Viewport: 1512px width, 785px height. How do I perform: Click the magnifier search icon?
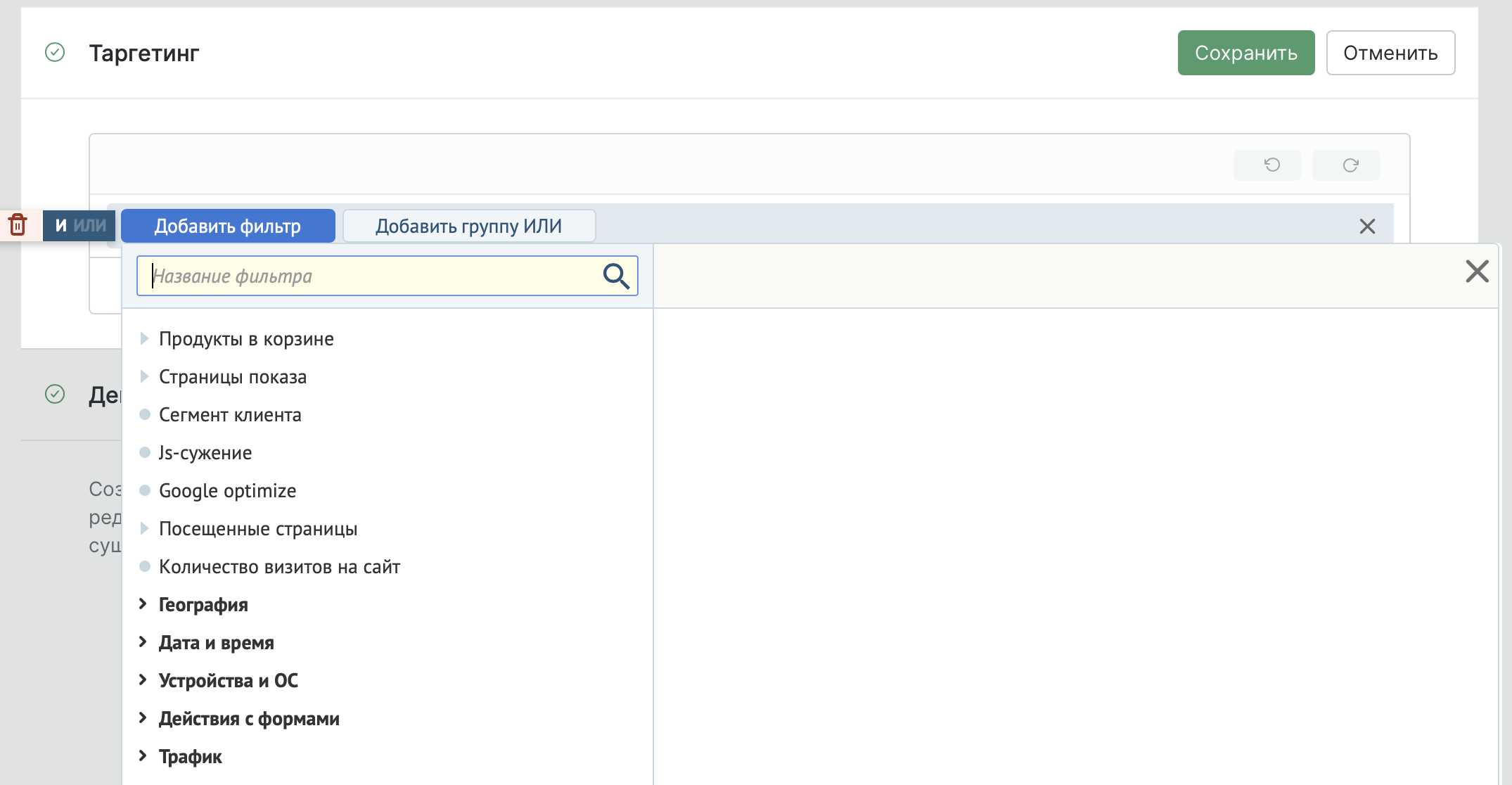pos(616,276)
